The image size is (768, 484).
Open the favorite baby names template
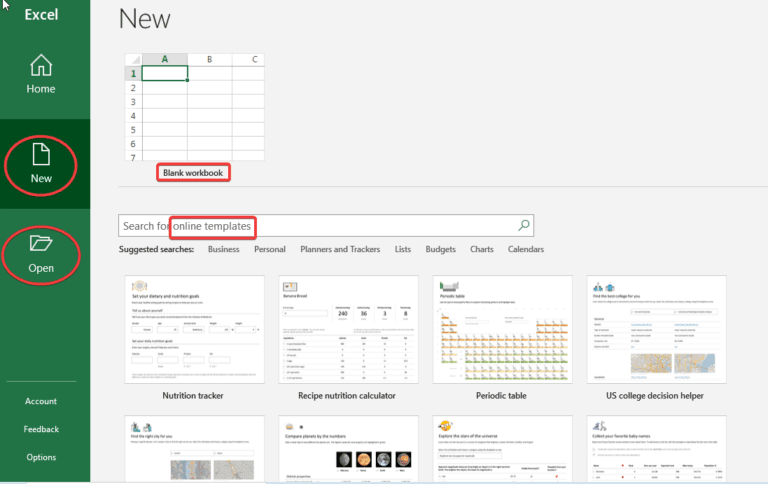click(656, 449)
